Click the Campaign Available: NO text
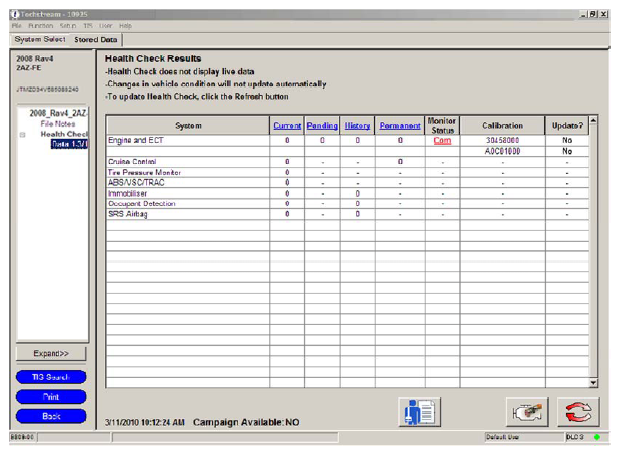 [246, 423]
